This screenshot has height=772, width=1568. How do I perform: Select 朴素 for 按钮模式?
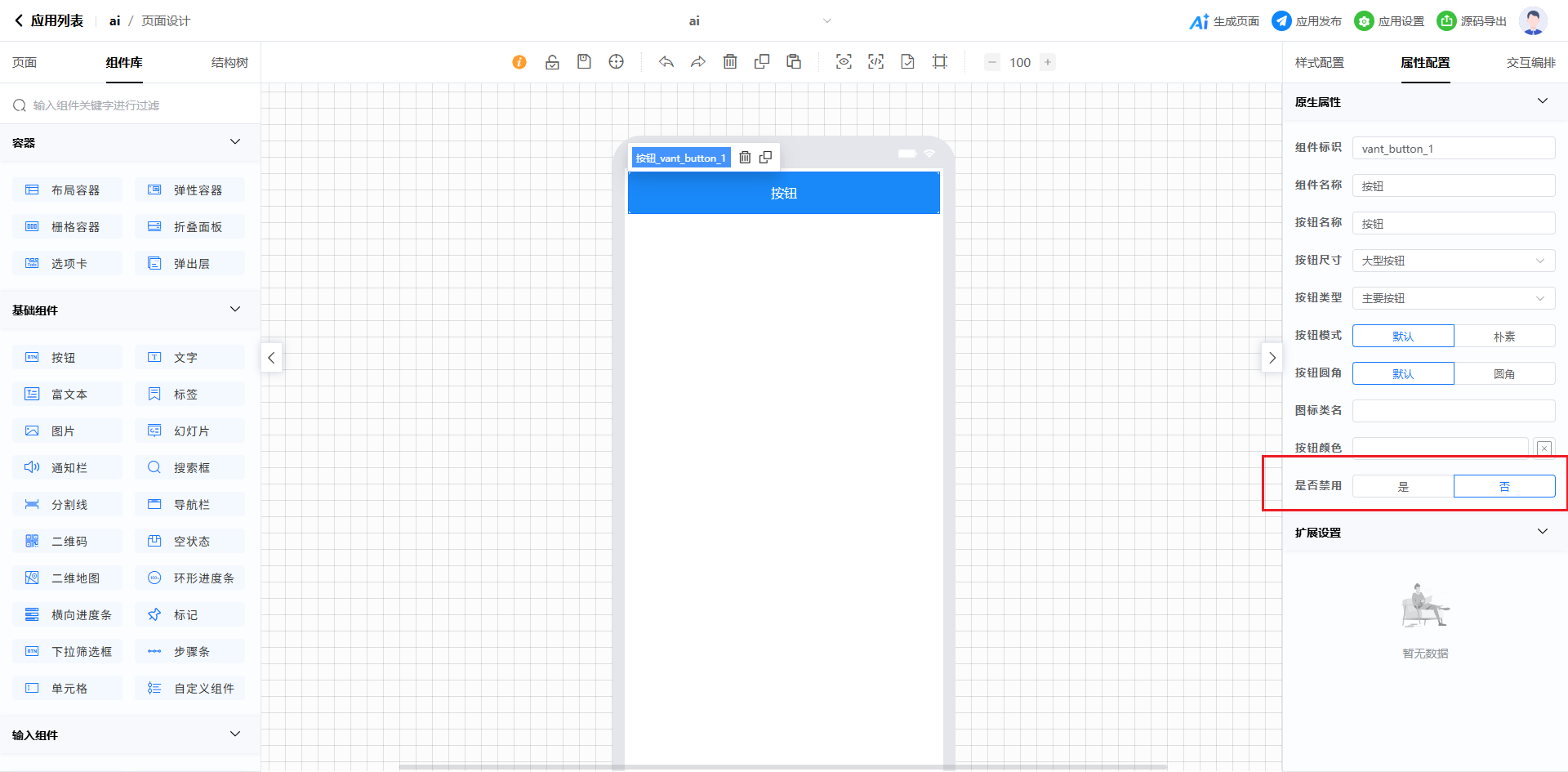point(1504,336)
